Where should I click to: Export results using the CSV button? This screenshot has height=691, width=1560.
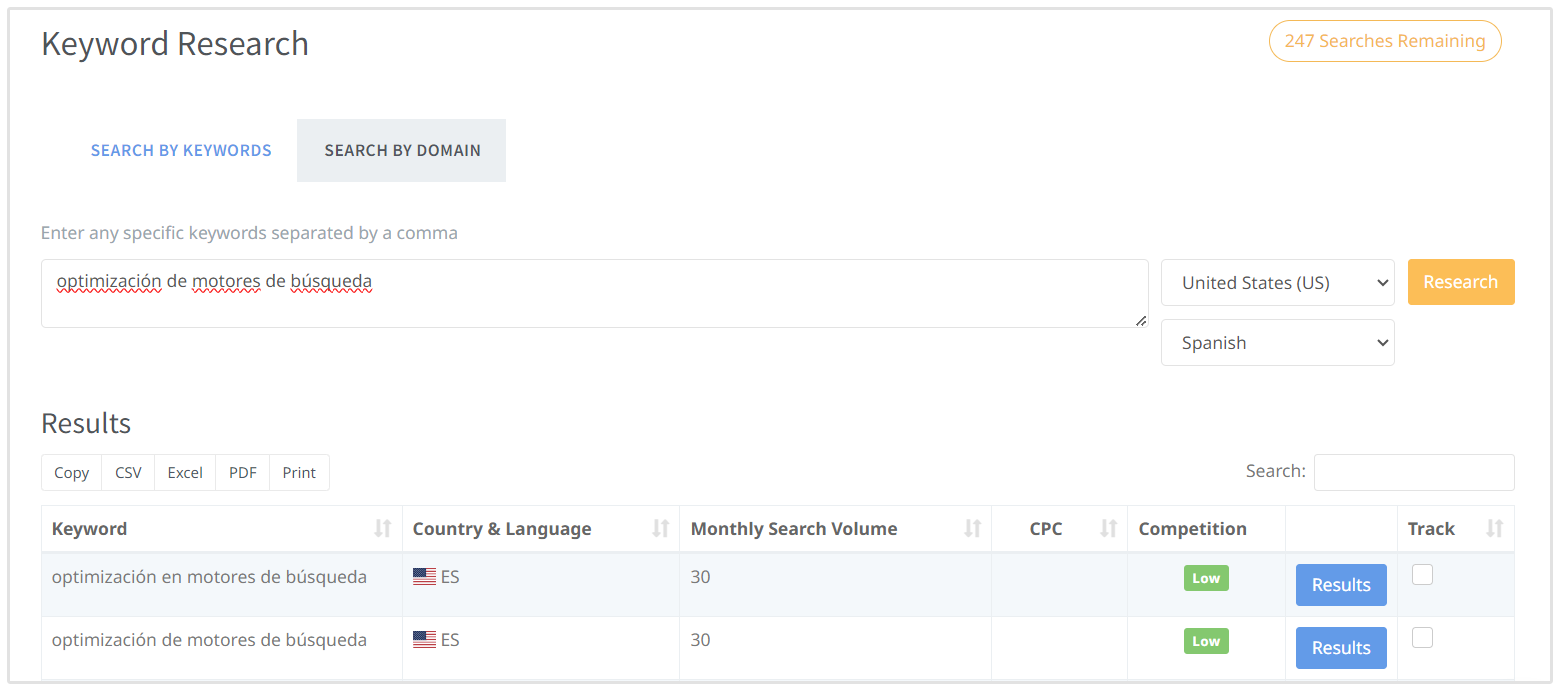pyautogui.click(x=128, y=473)
